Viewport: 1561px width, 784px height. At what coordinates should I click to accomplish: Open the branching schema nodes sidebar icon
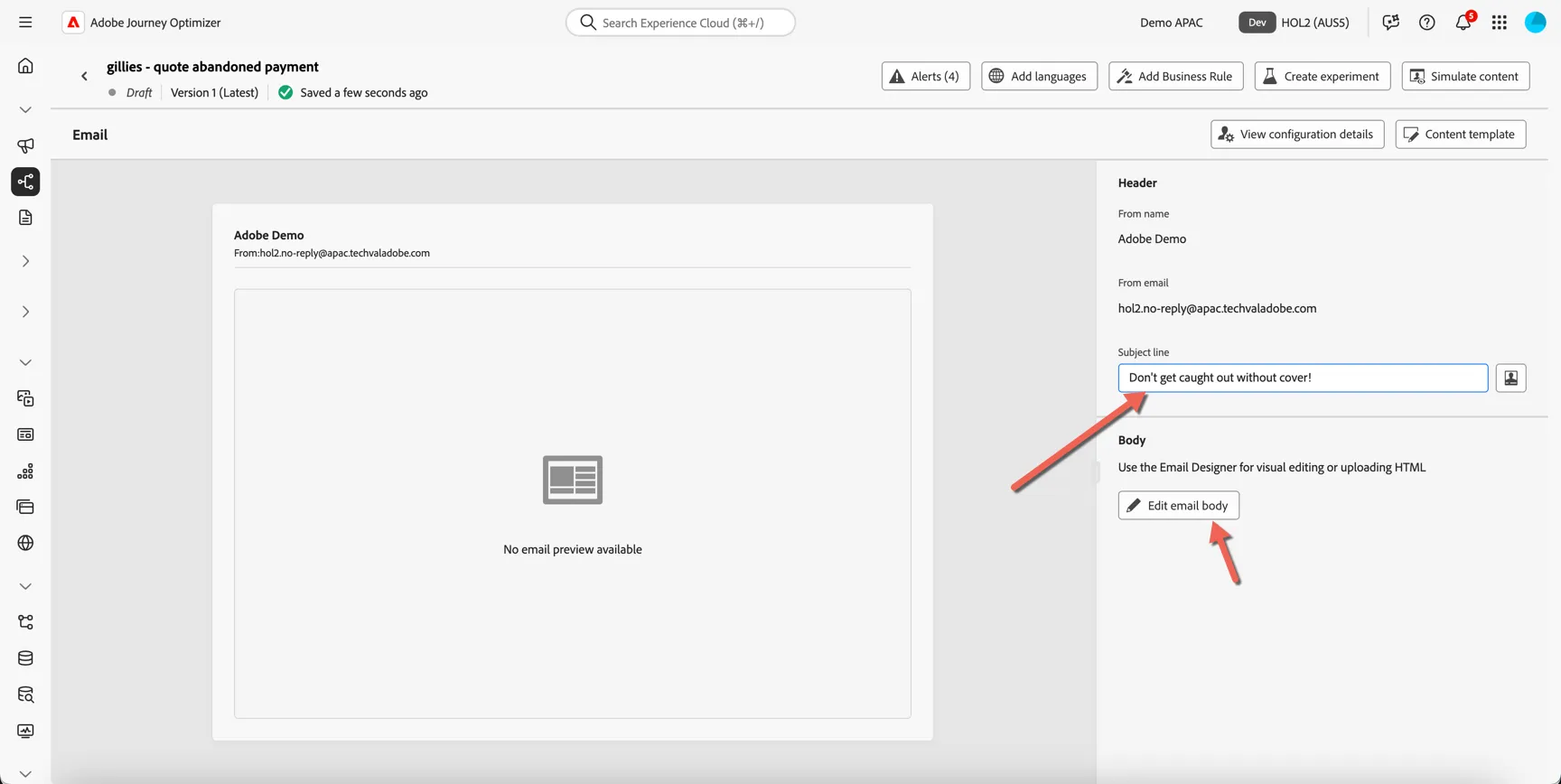click(25, 622)
